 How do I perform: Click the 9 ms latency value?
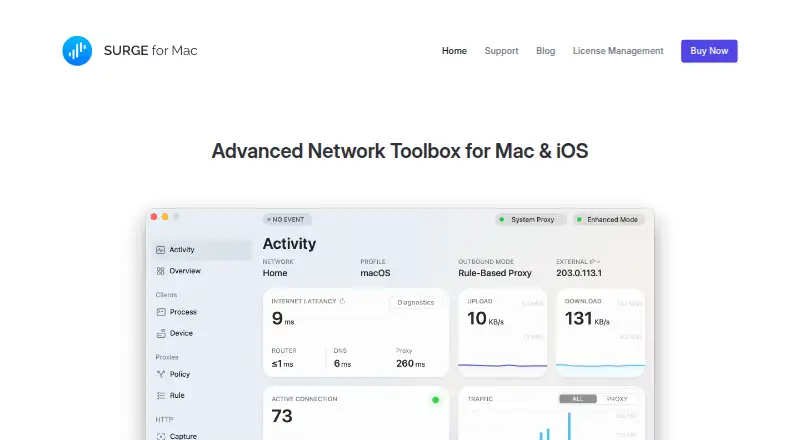click(283, 319)
